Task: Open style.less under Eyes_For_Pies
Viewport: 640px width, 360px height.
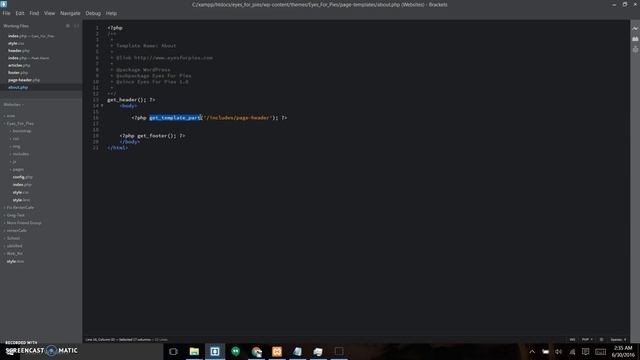Action: (21, 200)
